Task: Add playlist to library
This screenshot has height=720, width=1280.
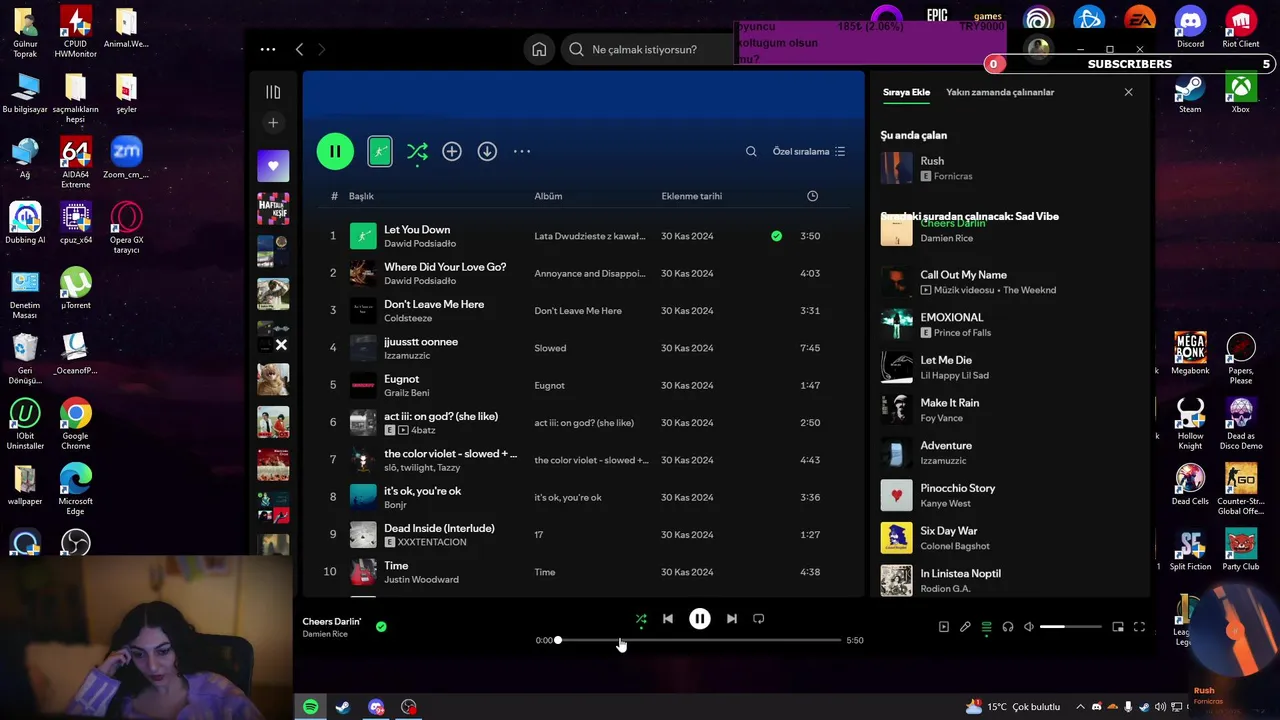Action: click(452, 151)
